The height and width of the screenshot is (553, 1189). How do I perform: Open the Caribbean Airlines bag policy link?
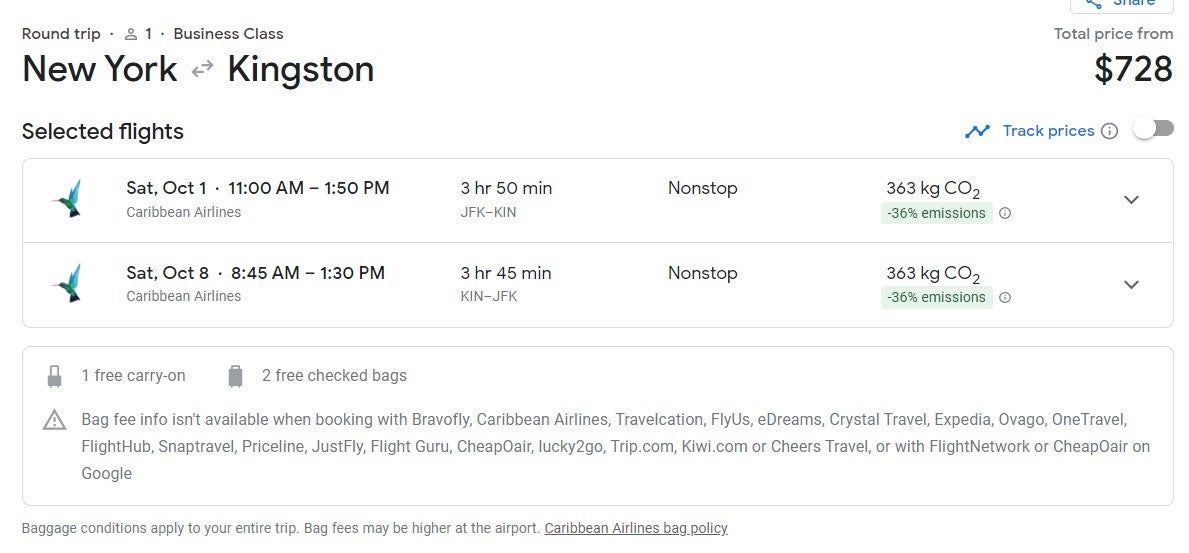(636, 528)
